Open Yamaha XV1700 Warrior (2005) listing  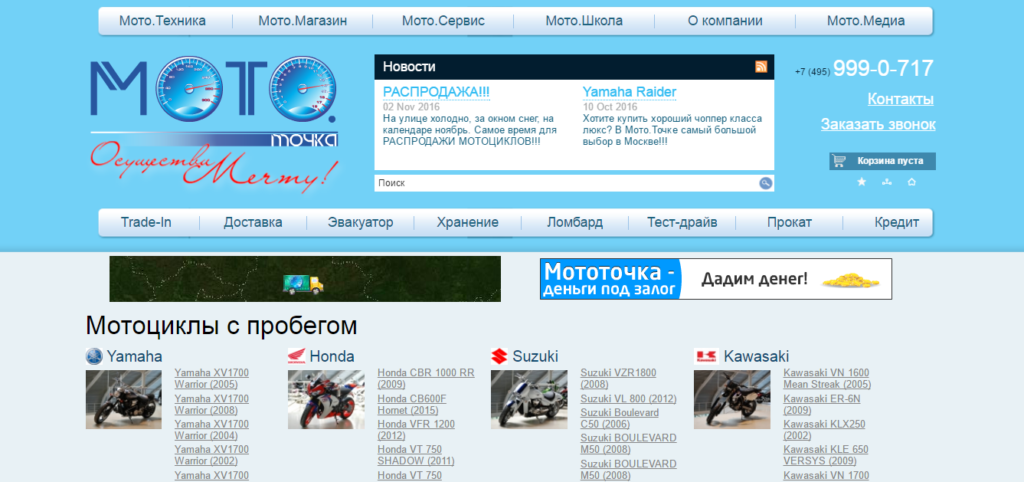pos(212,379)
